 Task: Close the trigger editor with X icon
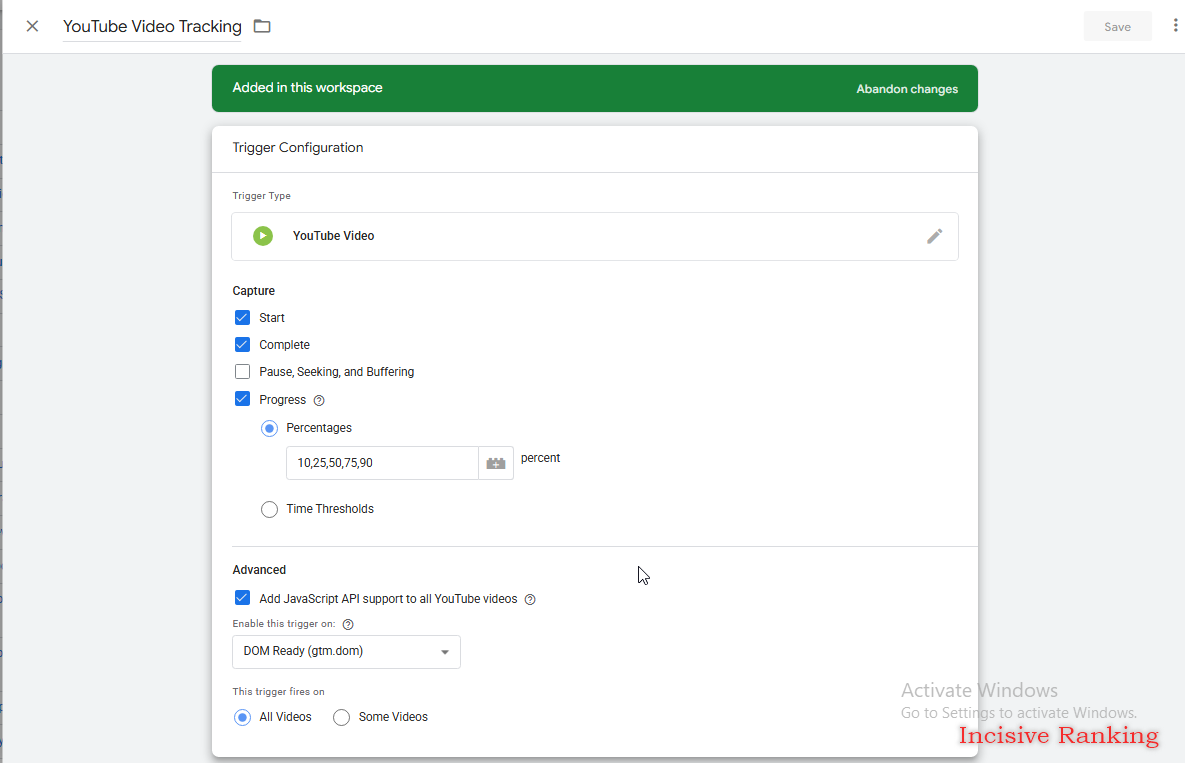tap(32, 26)
